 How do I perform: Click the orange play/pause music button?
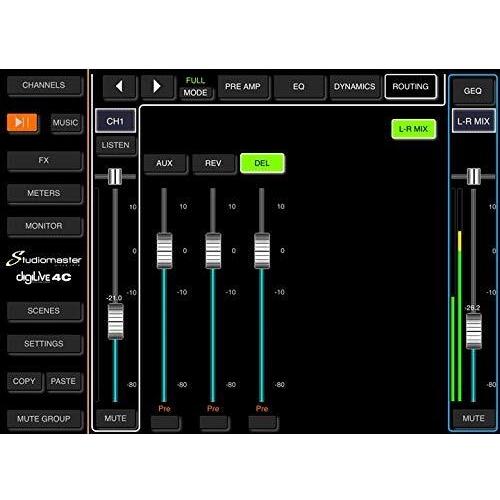(22, 123)
